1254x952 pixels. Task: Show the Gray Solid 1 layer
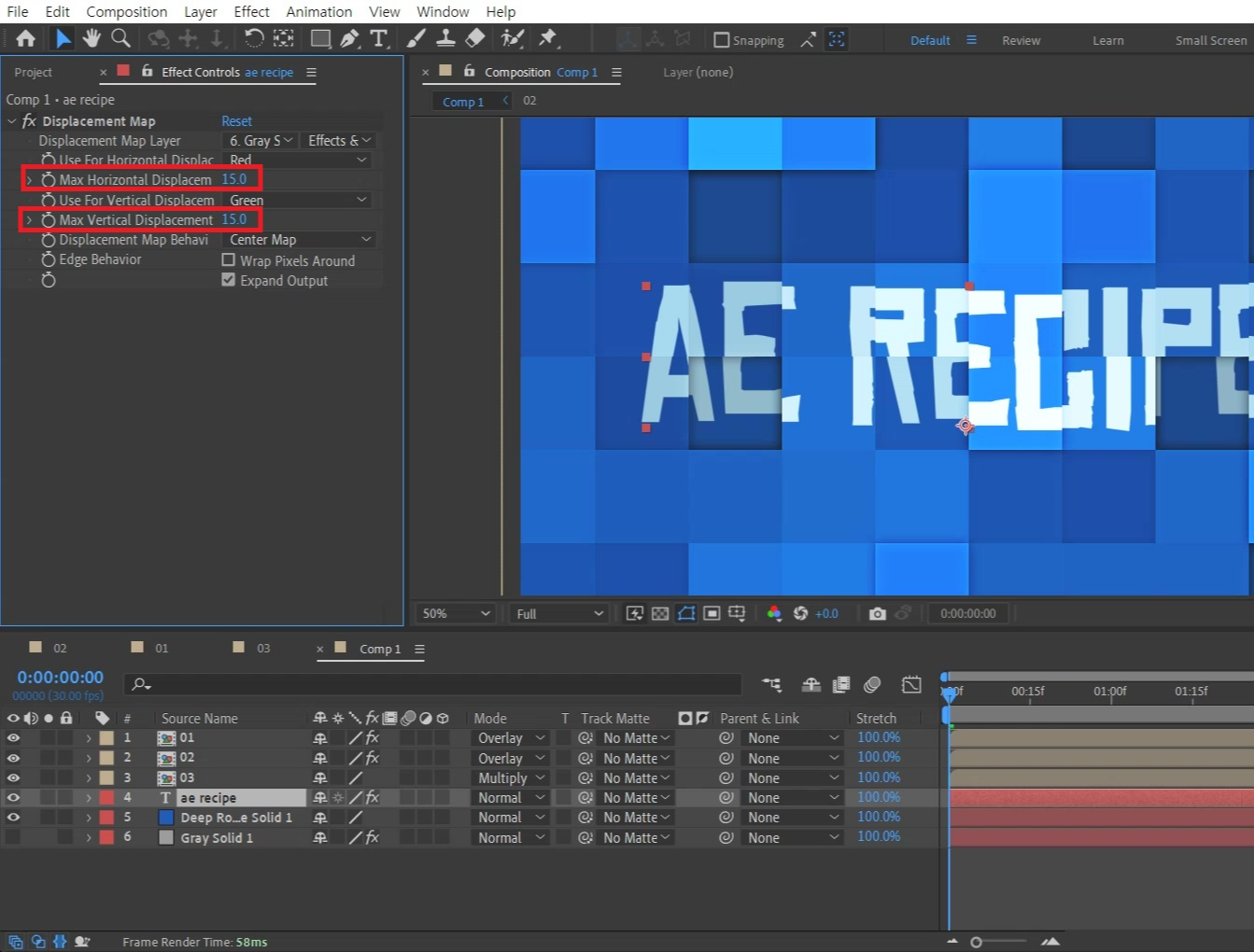pos(13,837)
